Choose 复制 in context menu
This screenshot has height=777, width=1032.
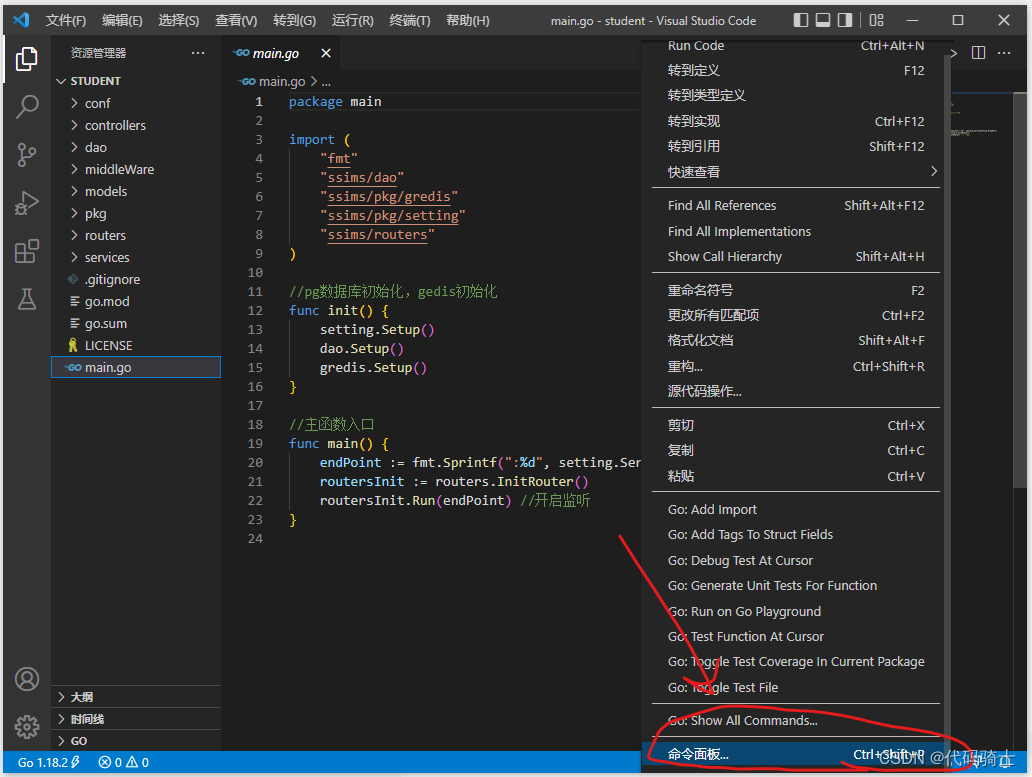point(796,450)
